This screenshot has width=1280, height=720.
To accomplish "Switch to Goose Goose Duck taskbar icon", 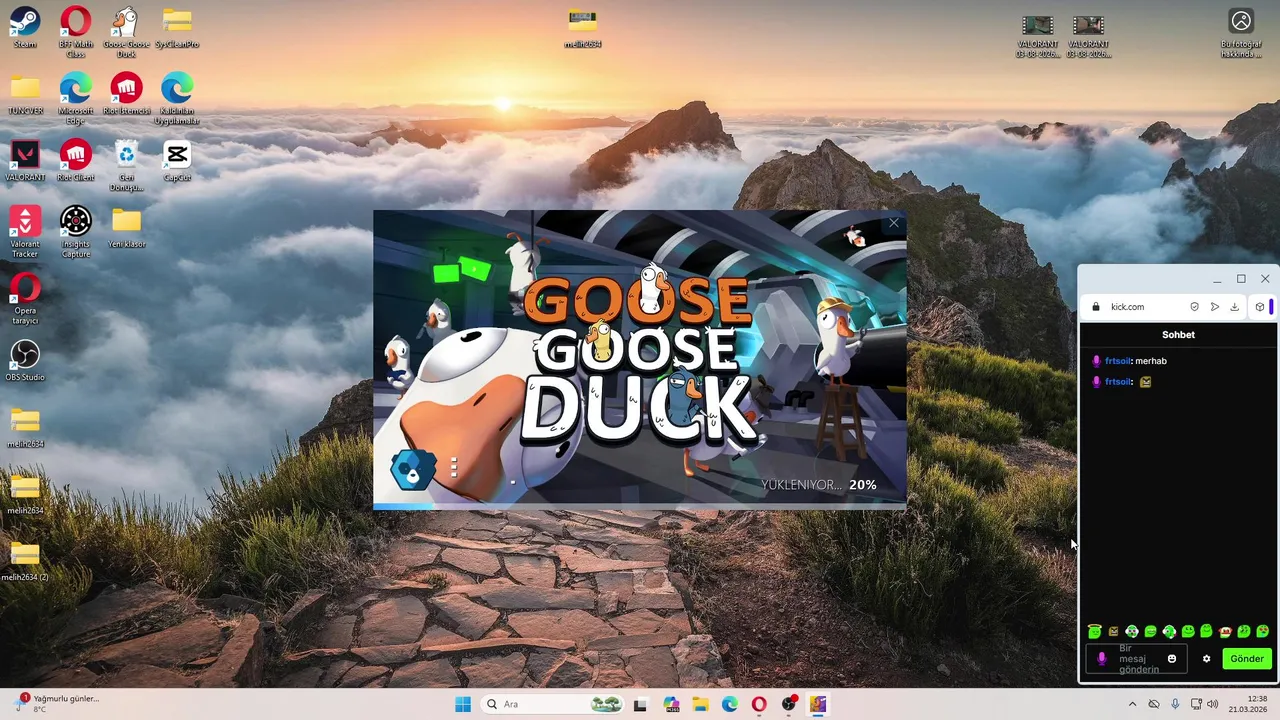I will 818,704.
